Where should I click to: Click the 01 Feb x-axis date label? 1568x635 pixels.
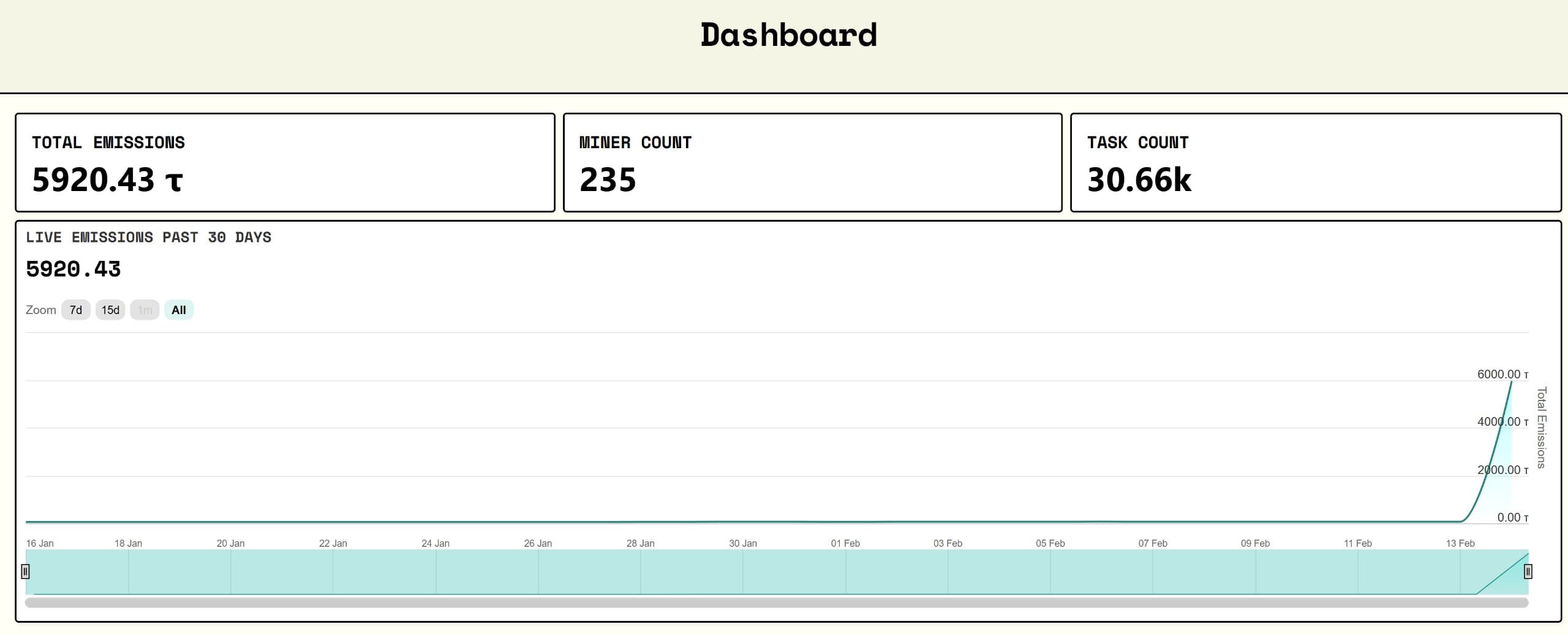[845, 543]
